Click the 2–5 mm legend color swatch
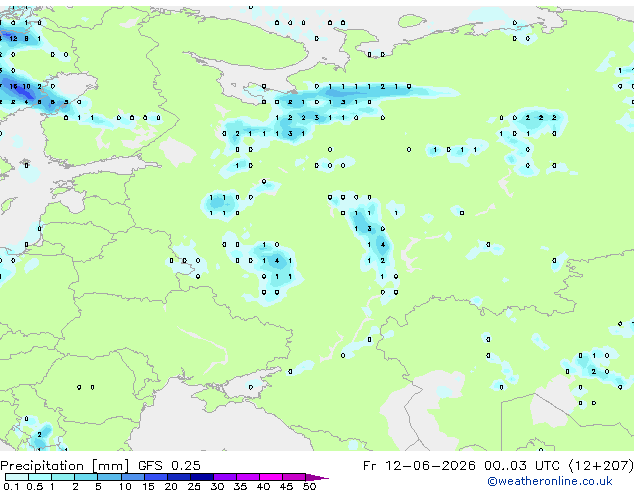The height and width of the screenshot is (490, 634). pyautogui.click(x=86, y=477)
